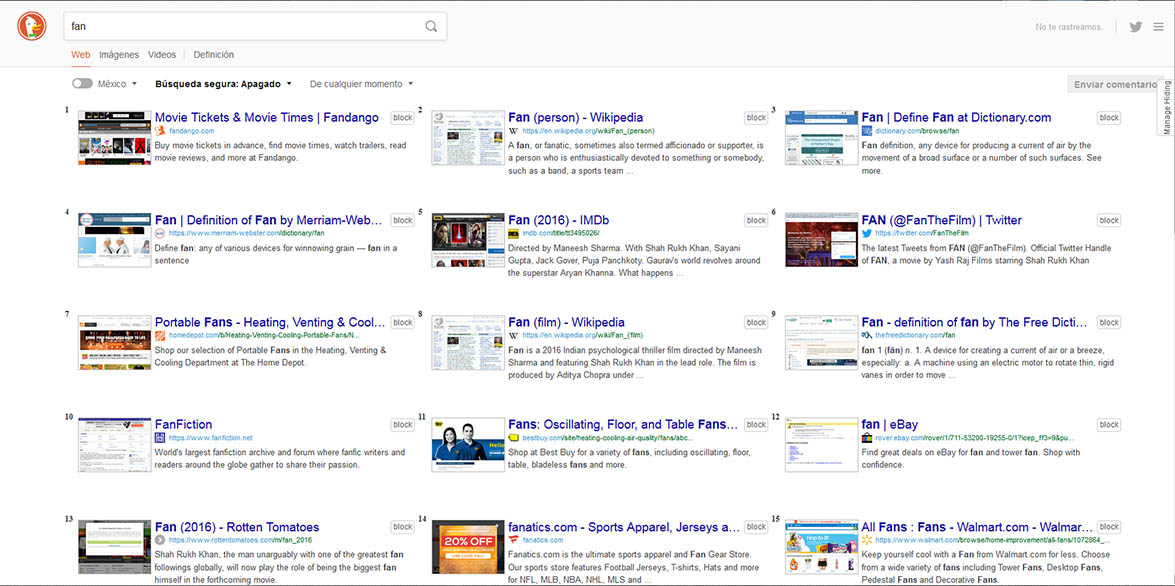The width and height of the screenshot is (1175, 586).
Task: Block the Merriam-Webster result
Action: coord(402,220)
